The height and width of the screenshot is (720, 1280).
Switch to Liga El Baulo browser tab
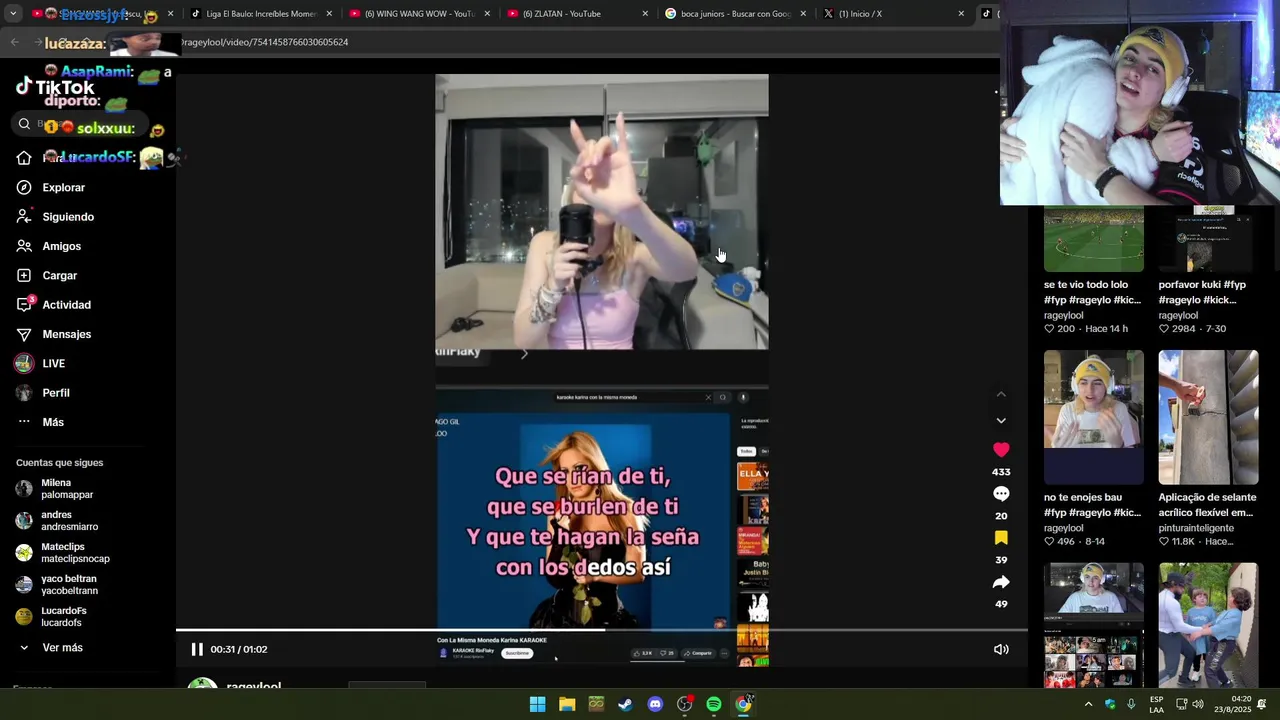tap(260, 14)
